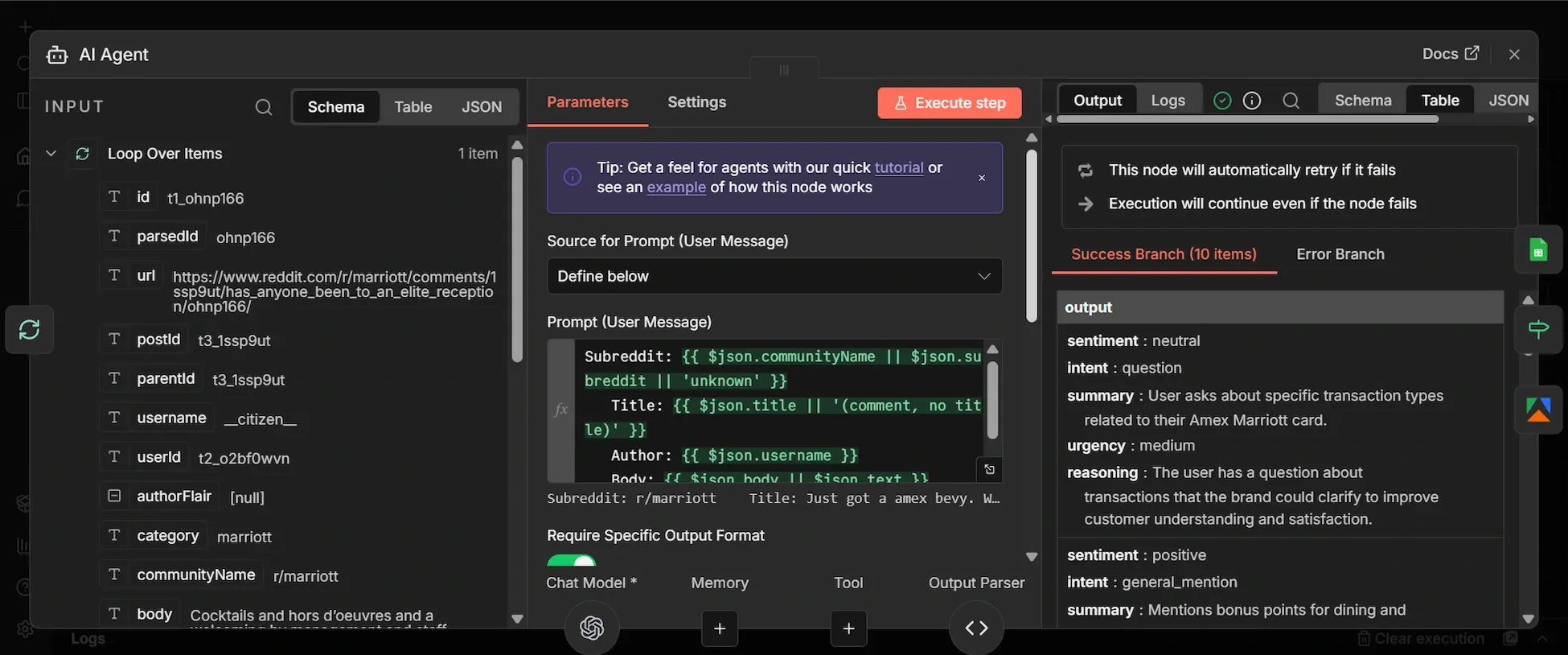Collapse the Loop Over Items tree
Image resolution: width=1568 pixels, height=655 pixels.
click(x=51, y=153)
